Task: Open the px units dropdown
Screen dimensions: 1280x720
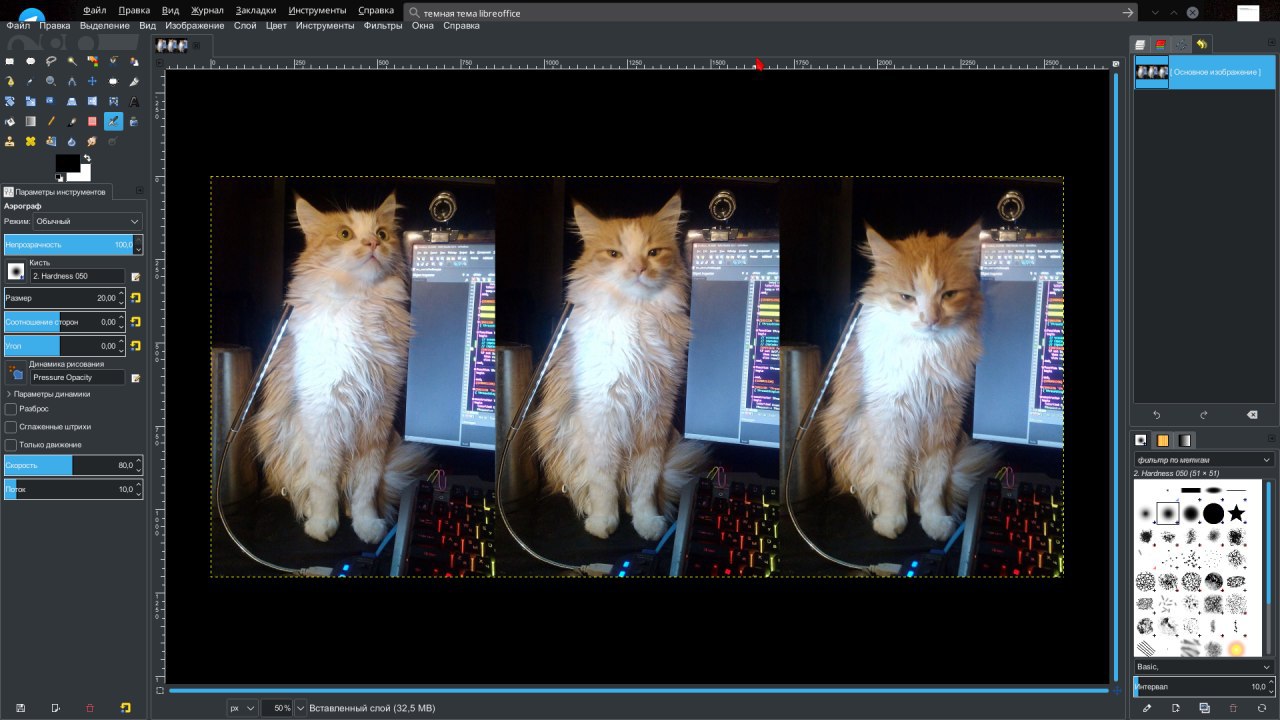Action: click(x=242, y=708)
